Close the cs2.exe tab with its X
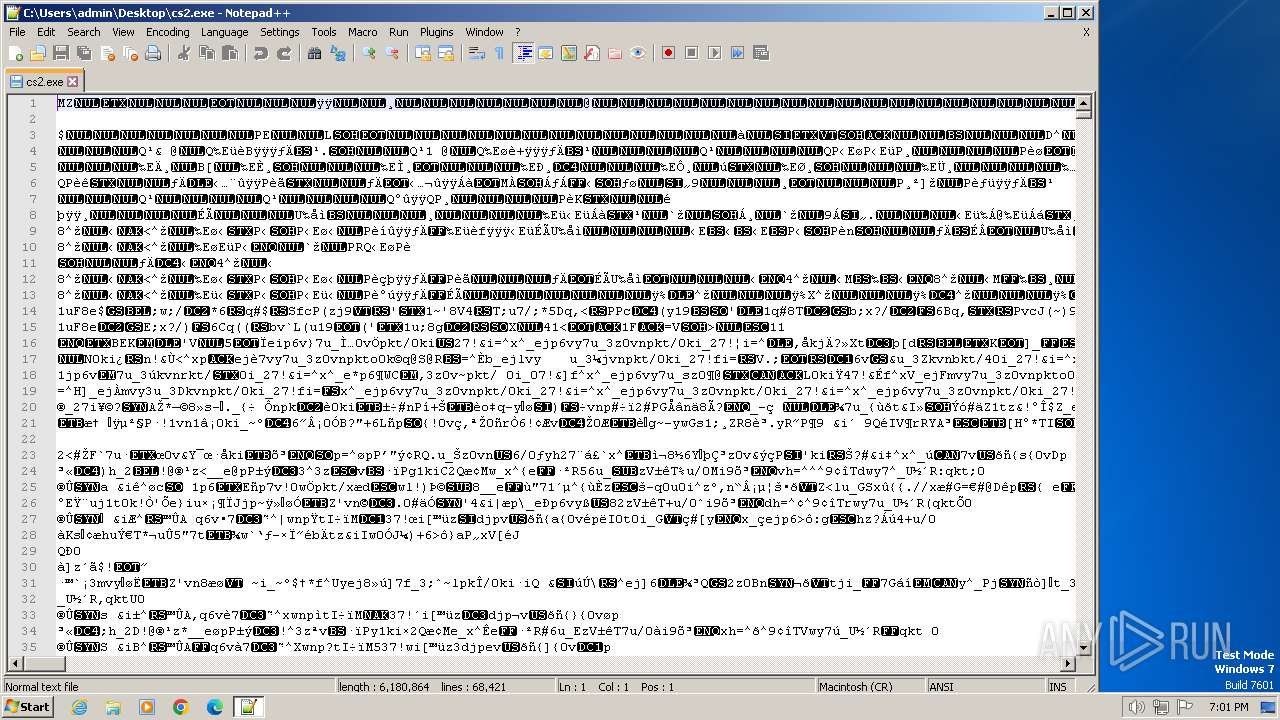 tap(73, 82)
